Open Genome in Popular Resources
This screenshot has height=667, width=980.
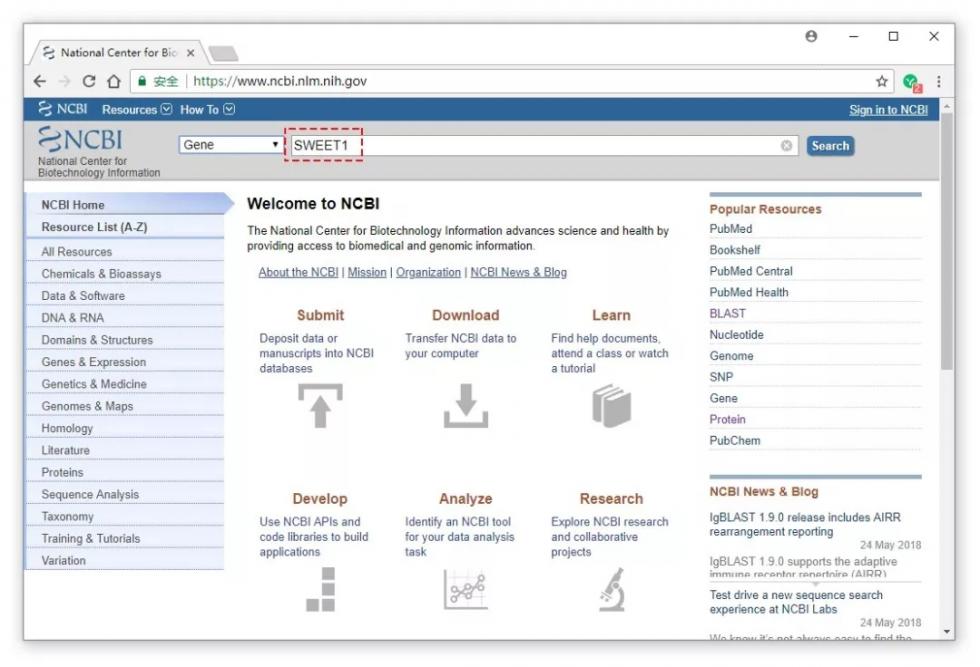pyautogui.click(x=731, y=356)
